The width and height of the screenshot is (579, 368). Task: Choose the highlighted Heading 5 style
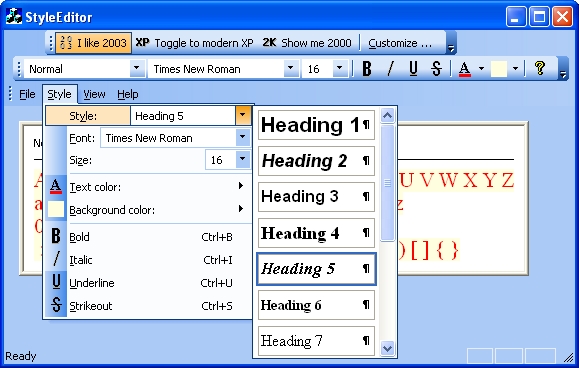(x=316, y=269)
